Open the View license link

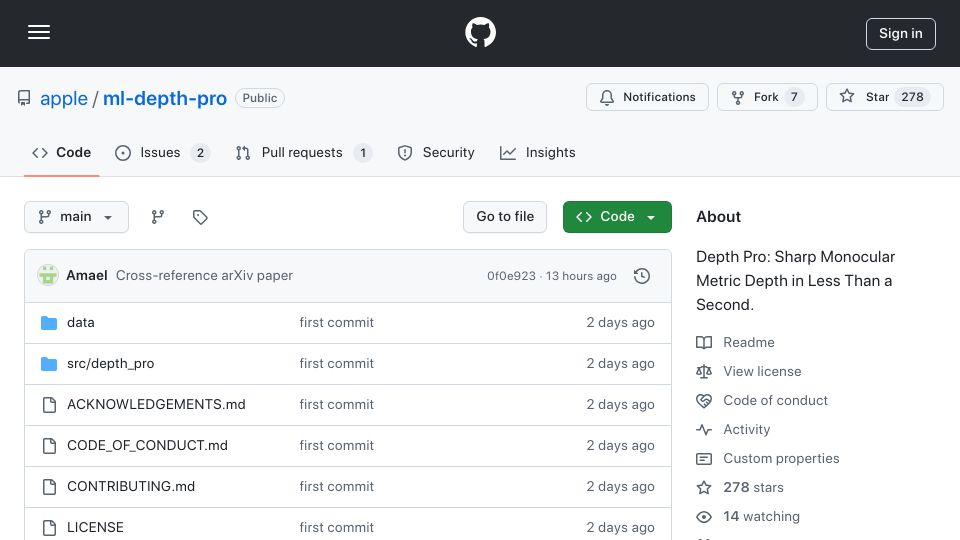(762, 372)
